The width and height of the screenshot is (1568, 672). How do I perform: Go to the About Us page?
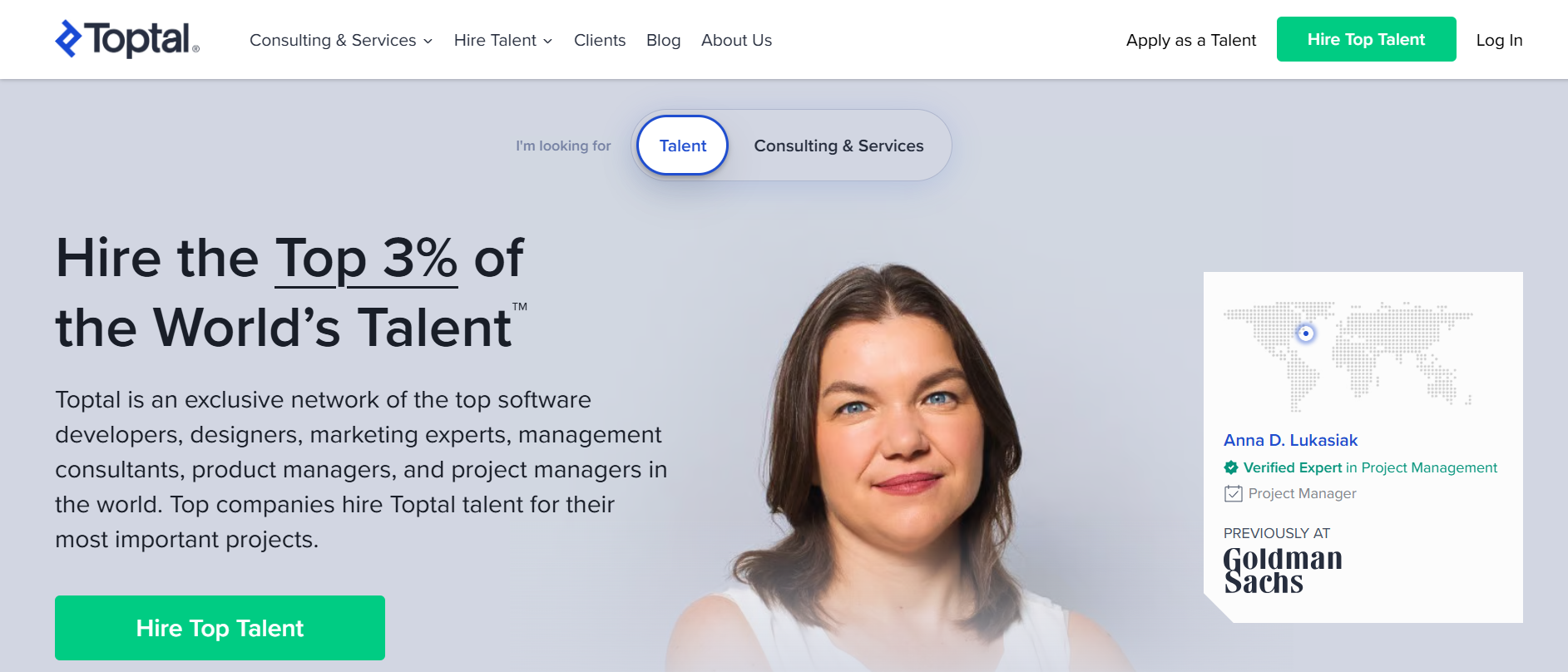736,40
